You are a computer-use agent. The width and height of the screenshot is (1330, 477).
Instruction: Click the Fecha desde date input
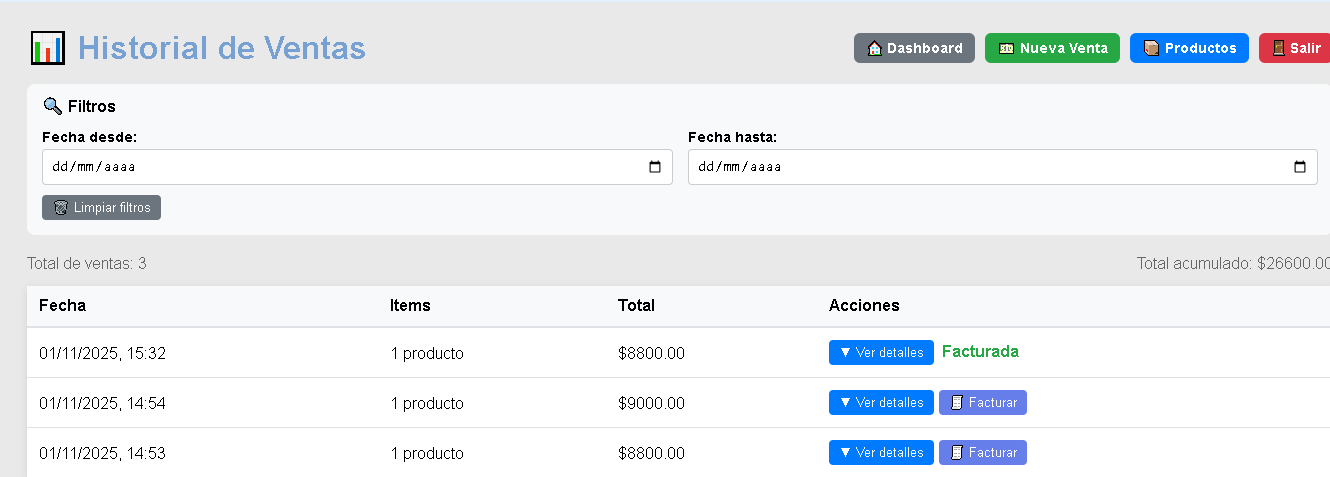click(340, 167)
